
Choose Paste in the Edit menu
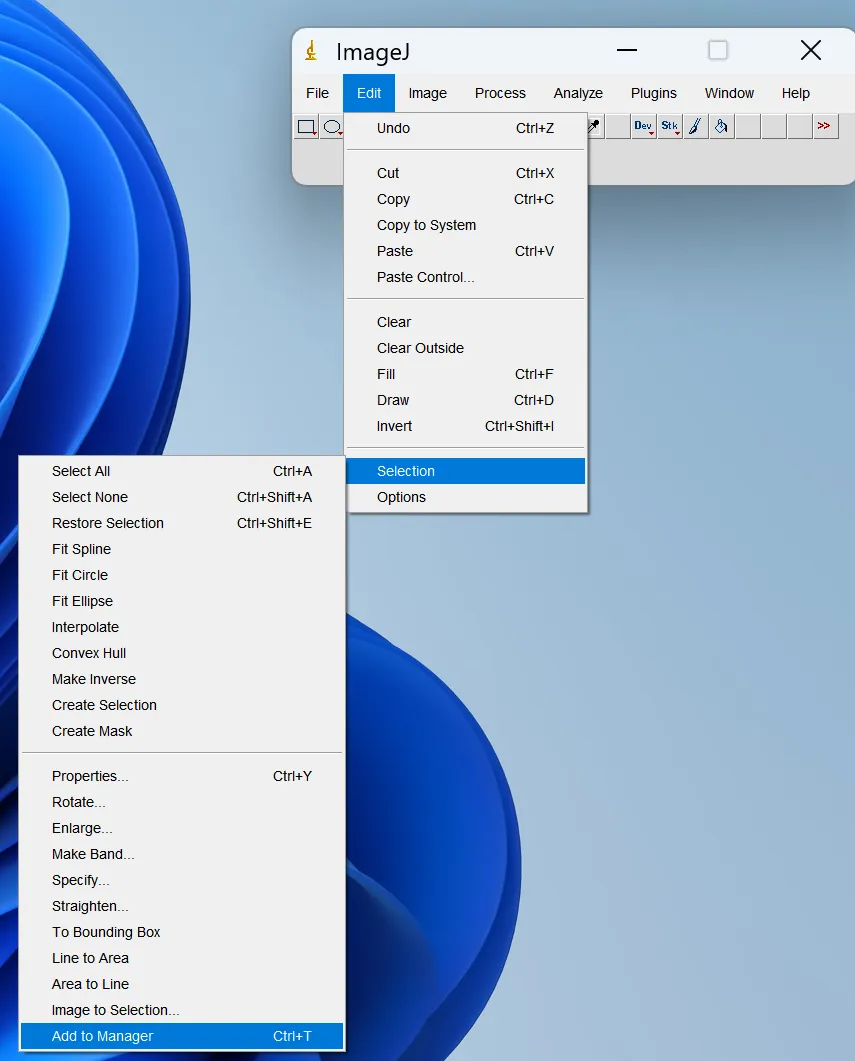tap(465, 251)
